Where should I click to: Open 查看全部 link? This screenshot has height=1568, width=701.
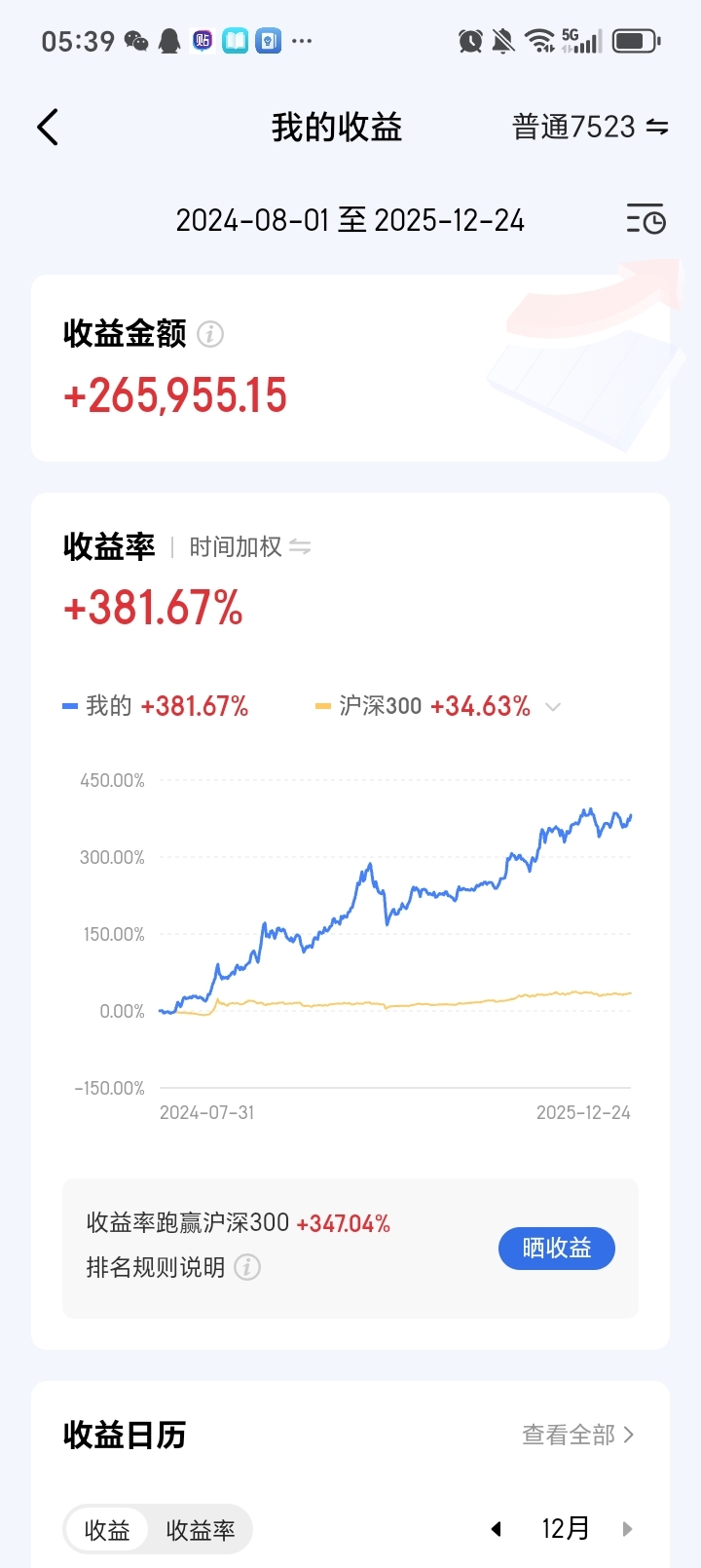pos(578,1435)
